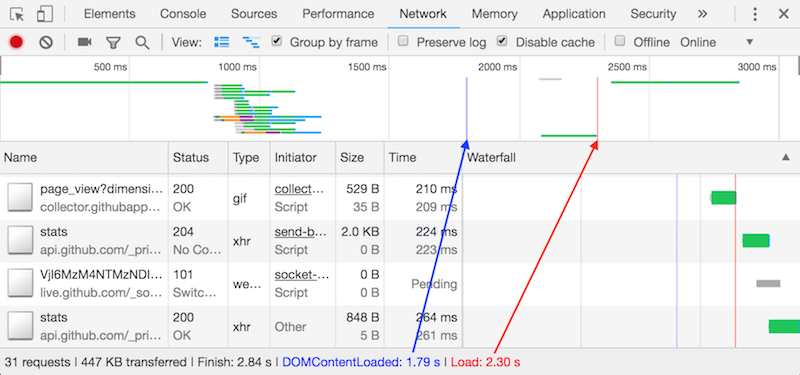Click Finish: 2.84 s status text
The height and width of the screenshot is (375, 800).
pos(234,362)
